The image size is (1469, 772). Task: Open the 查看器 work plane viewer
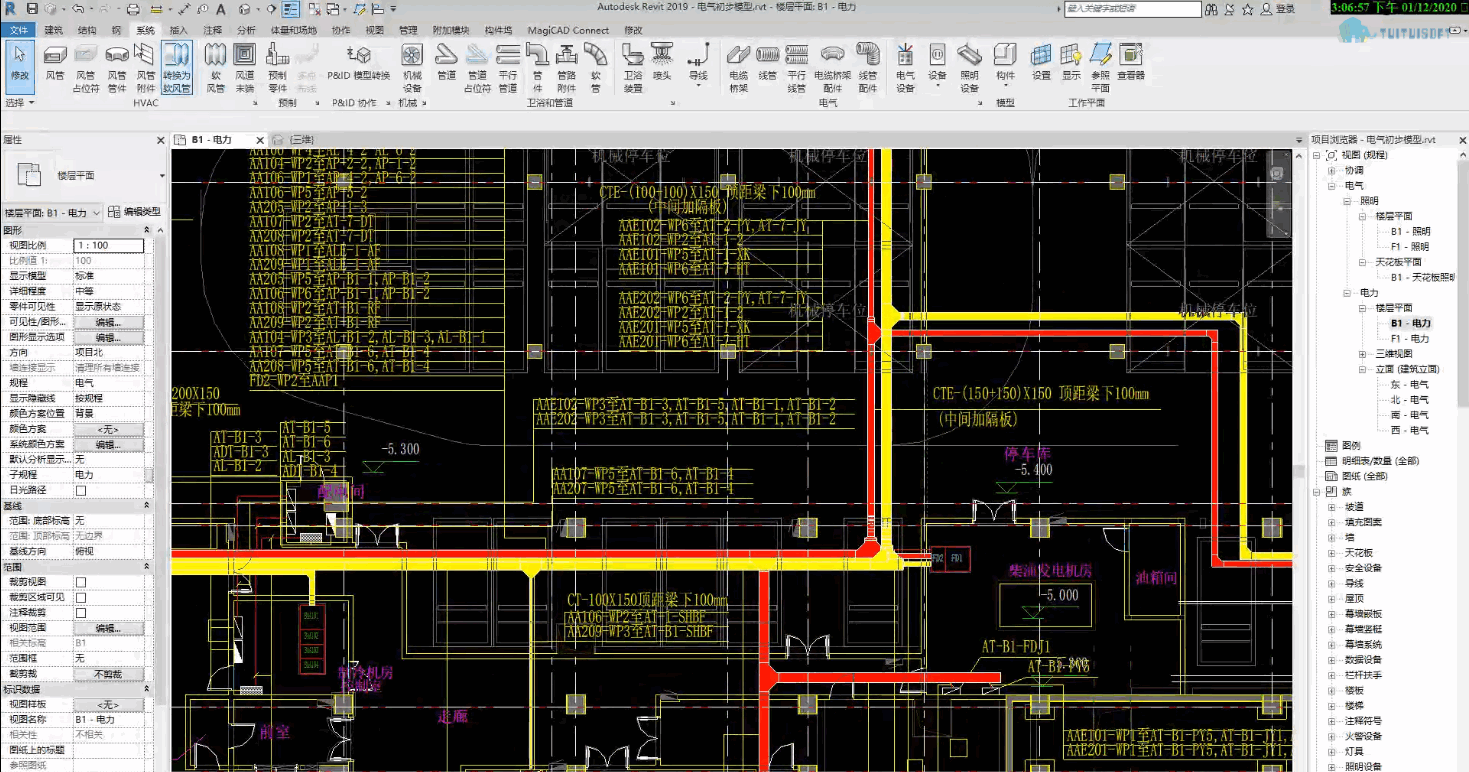click(x=1131, y=62)
